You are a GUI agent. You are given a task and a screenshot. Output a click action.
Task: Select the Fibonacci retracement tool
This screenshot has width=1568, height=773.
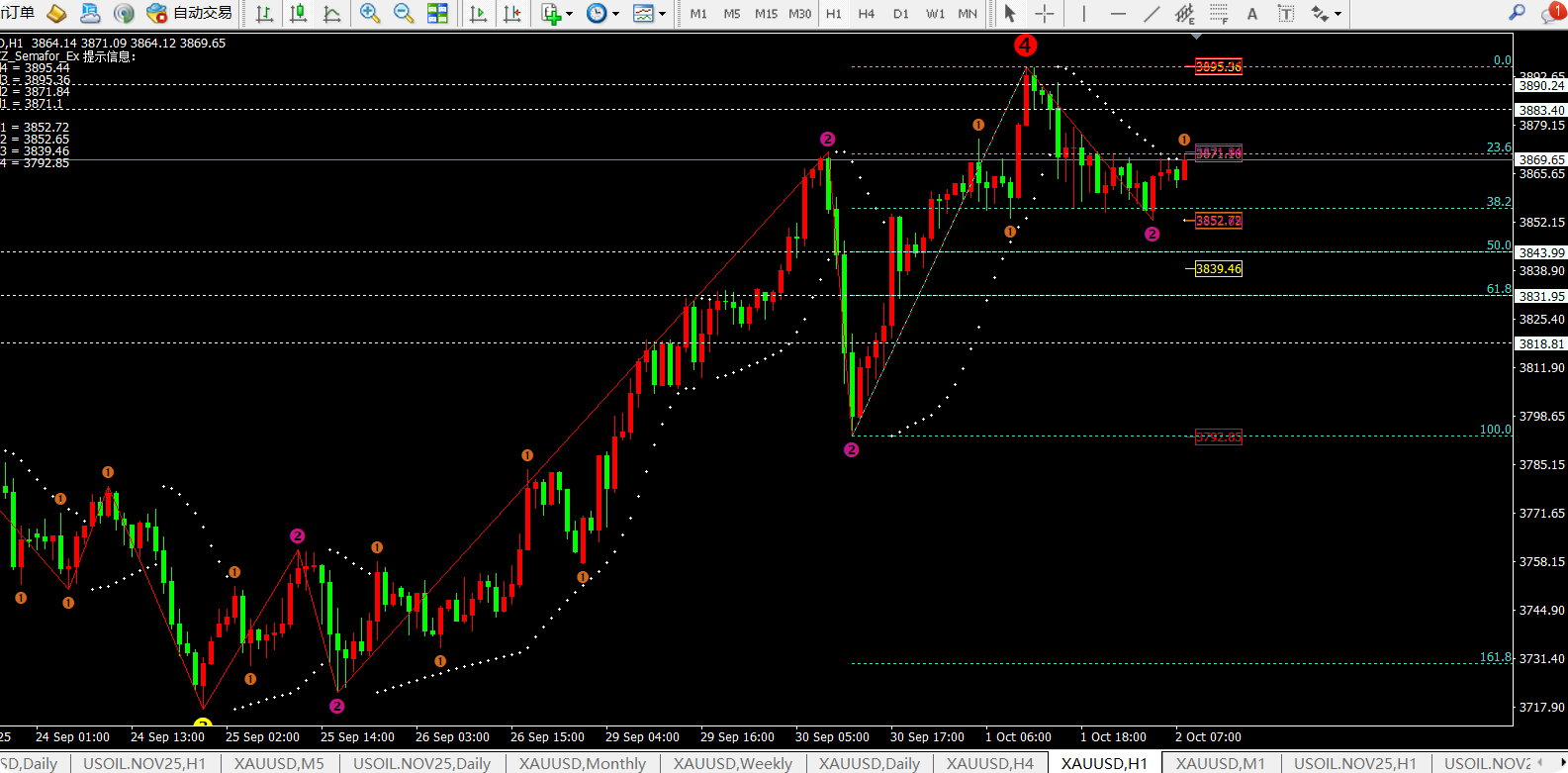pos(1219,14)
